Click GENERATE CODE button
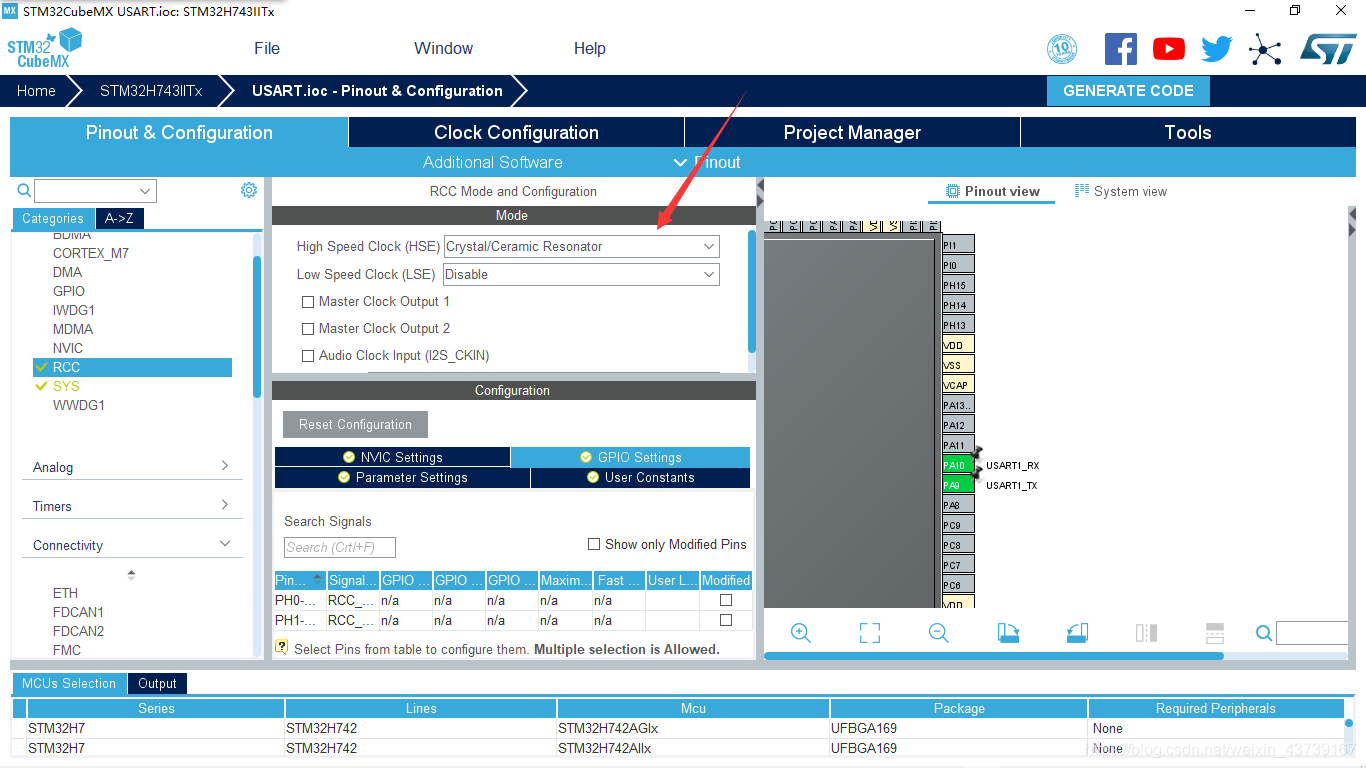This screenshot has width=1366, height=768. [x=1128, y=90]
